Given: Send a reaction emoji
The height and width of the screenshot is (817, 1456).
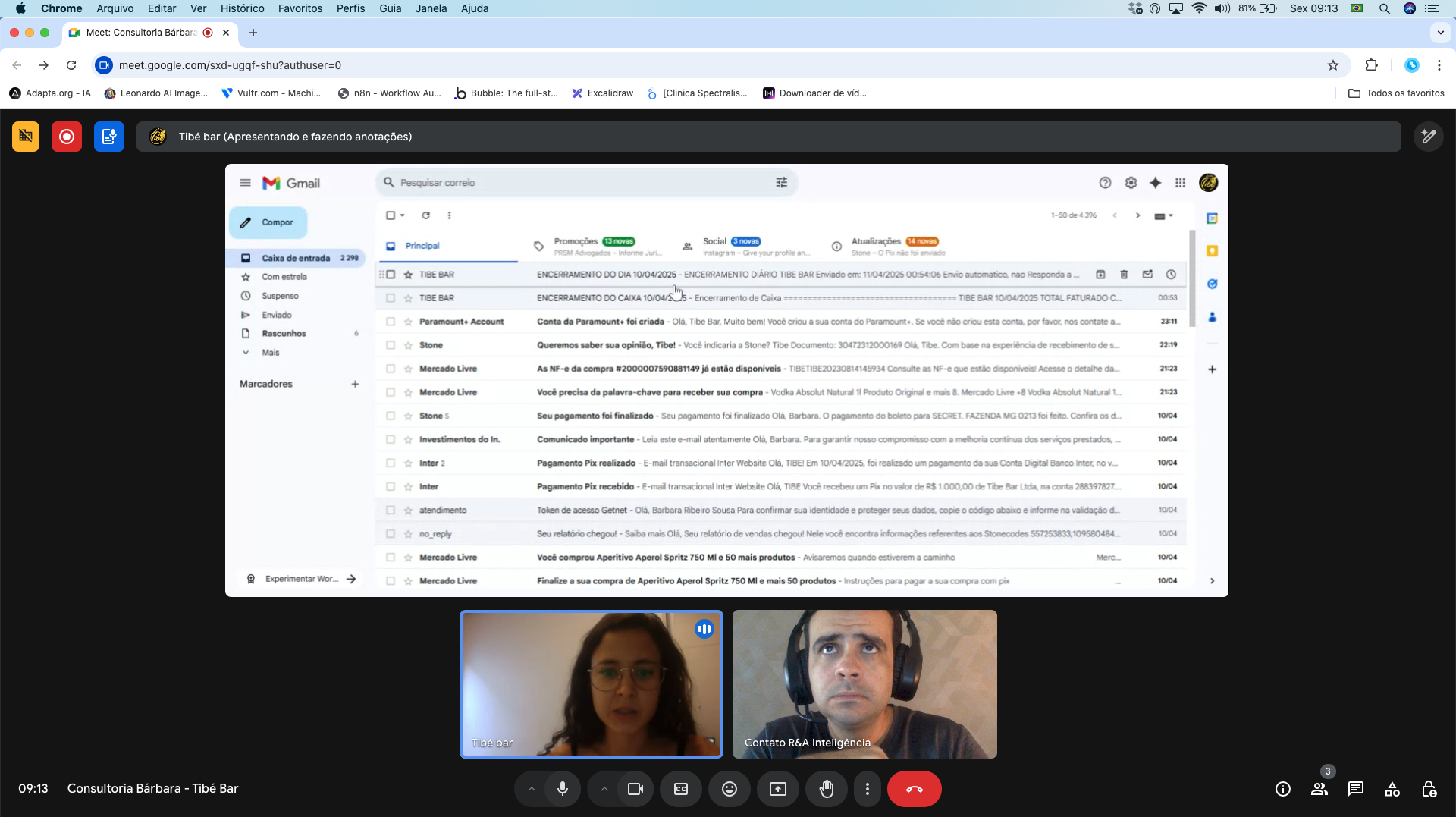Looking at the screenshot, I should tap(730, 789).
